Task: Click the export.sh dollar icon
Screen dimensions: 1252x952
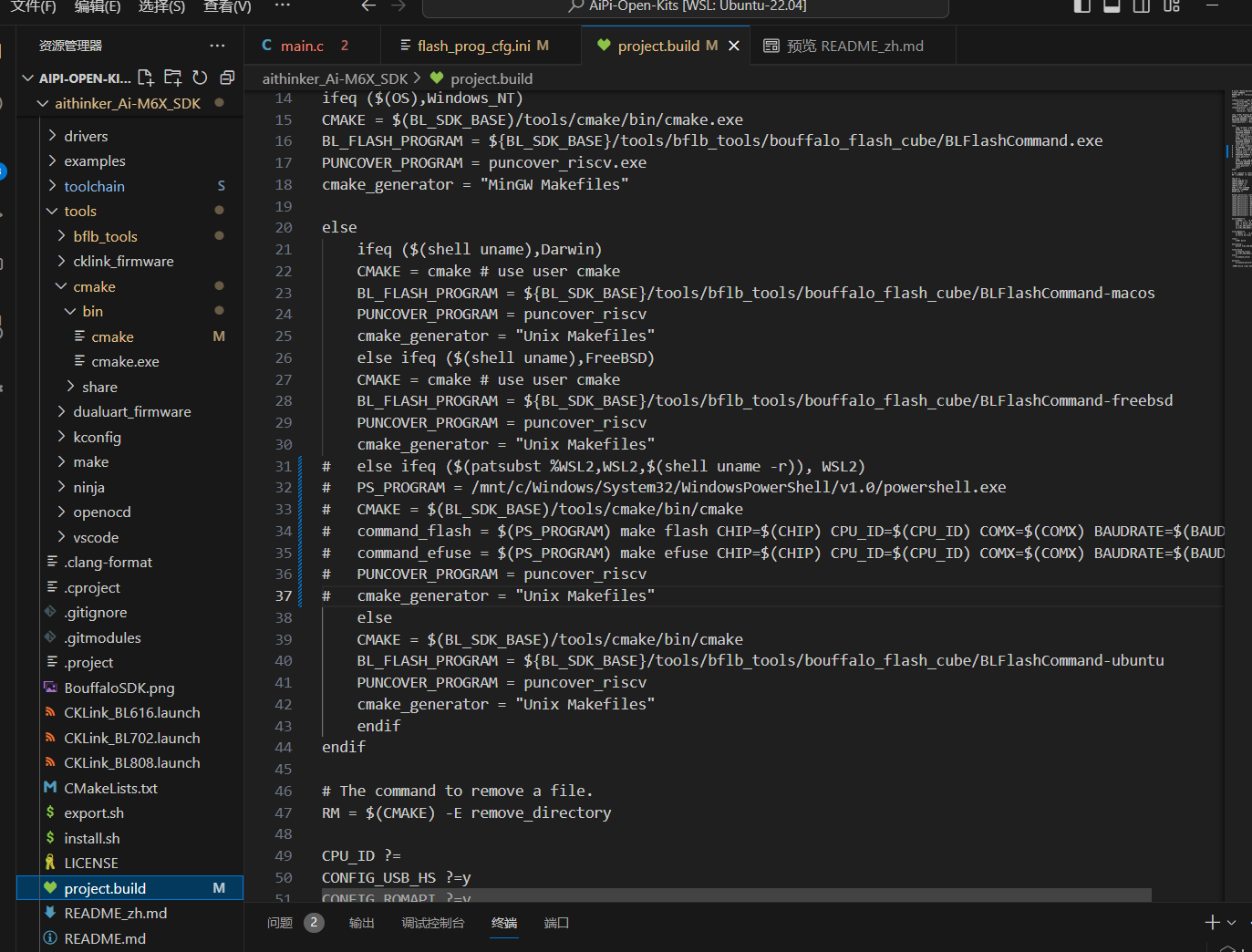Action: click(50, 812)
